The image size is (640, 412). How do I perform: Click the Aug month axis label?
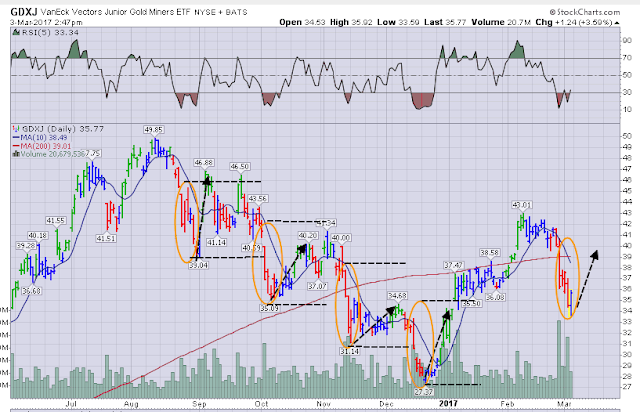click(131, 403)
